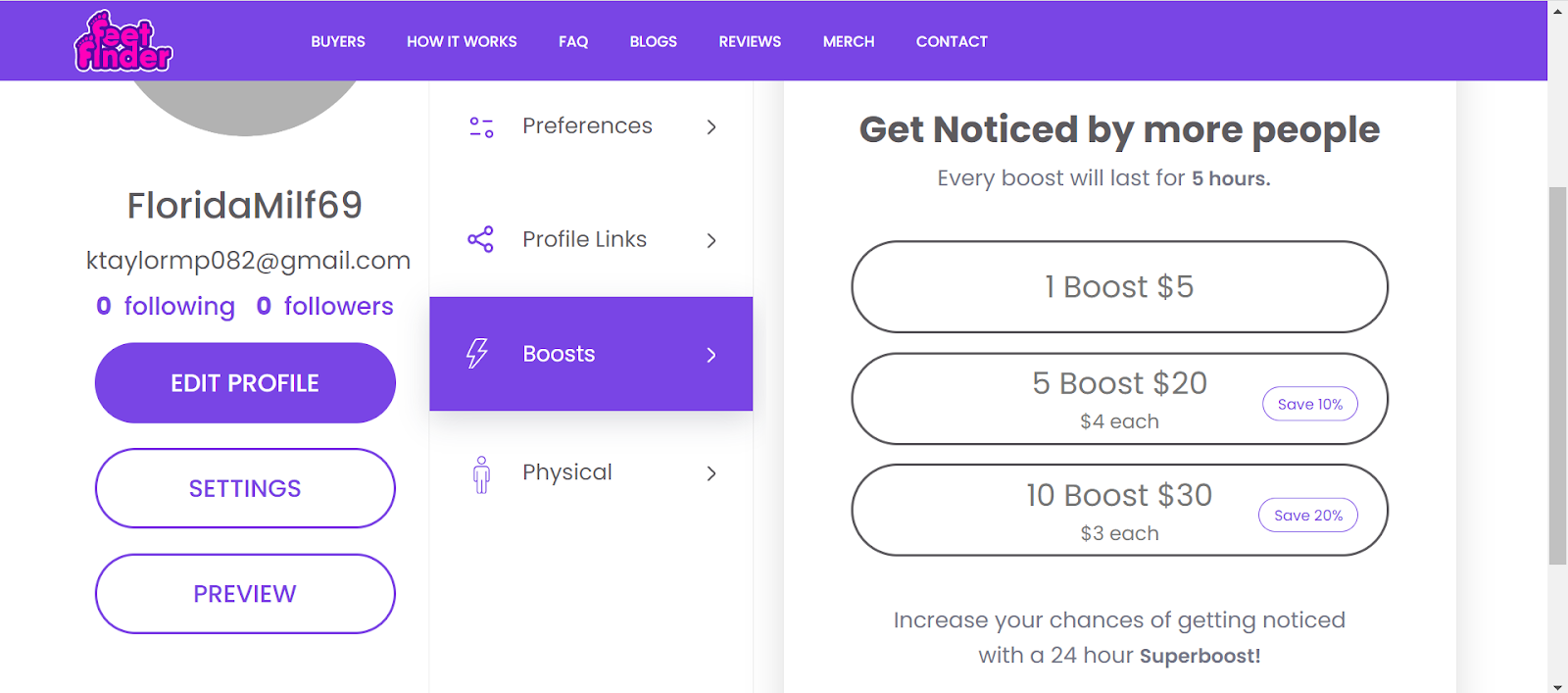1568x693 pixels.
Task: Open the Boosts chevron arrow
Action: coord(711,354)
